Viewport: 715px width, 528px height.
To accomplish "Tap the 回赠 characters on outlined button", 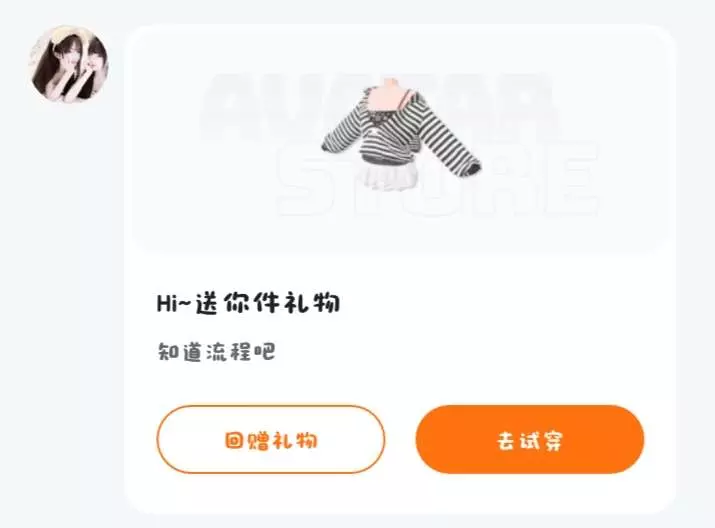I will pos(247,441).
